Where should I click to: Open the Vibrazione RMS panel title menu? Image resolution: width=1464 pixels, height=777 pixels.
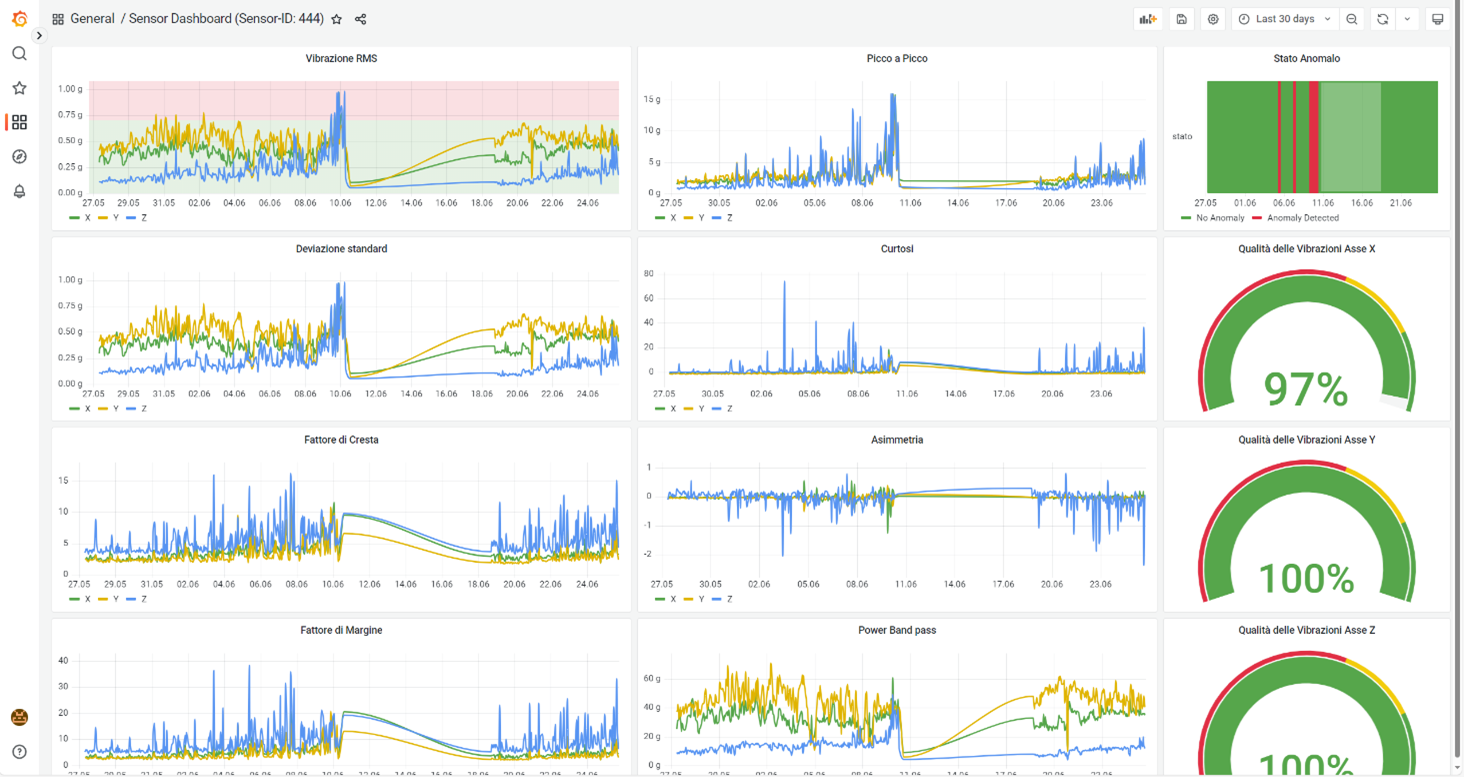click(341, 58)
